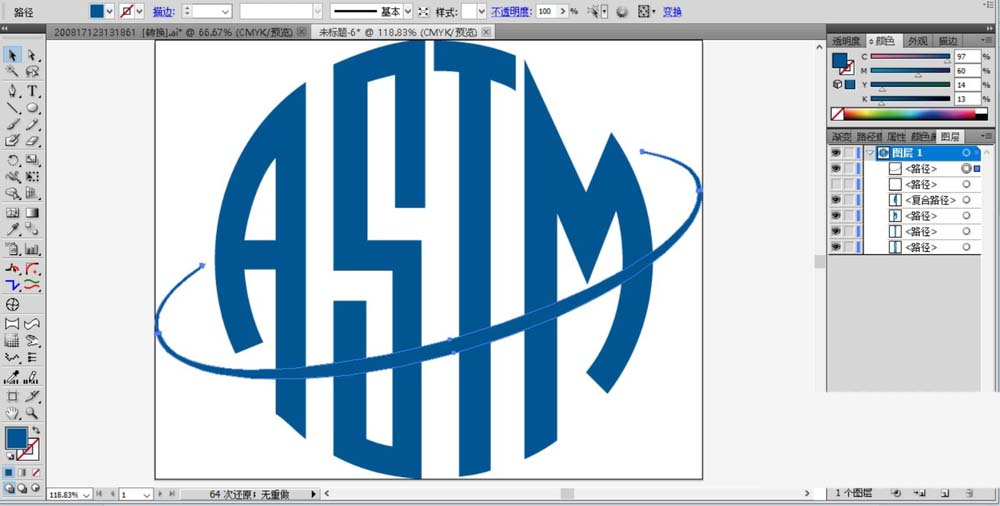Select the Hand tool
Viewport: 1000px width, 506px height.
(x=12, y=413)
